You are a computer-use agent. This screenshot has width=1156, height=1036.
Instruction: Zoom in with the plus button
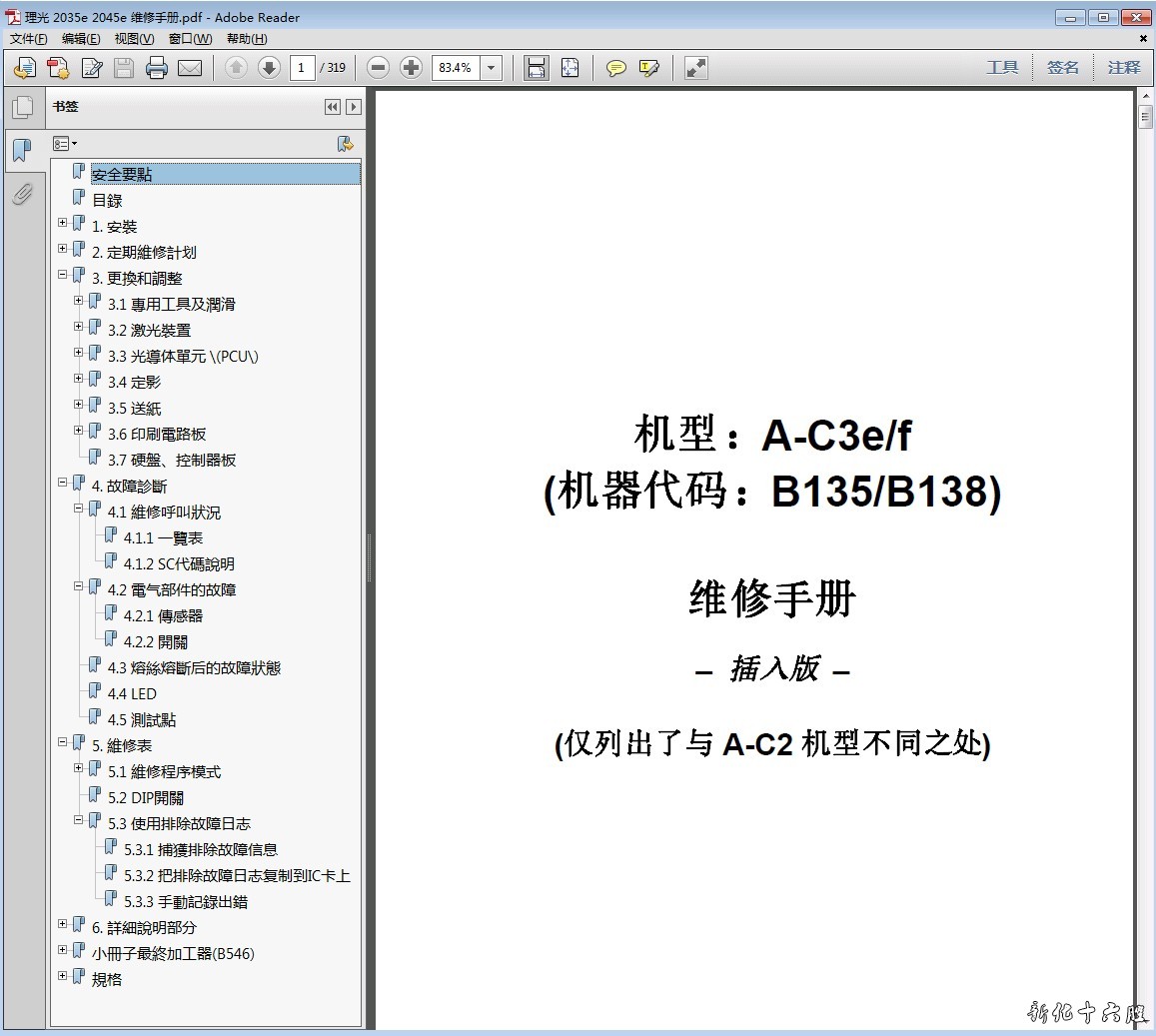[411, 68]
